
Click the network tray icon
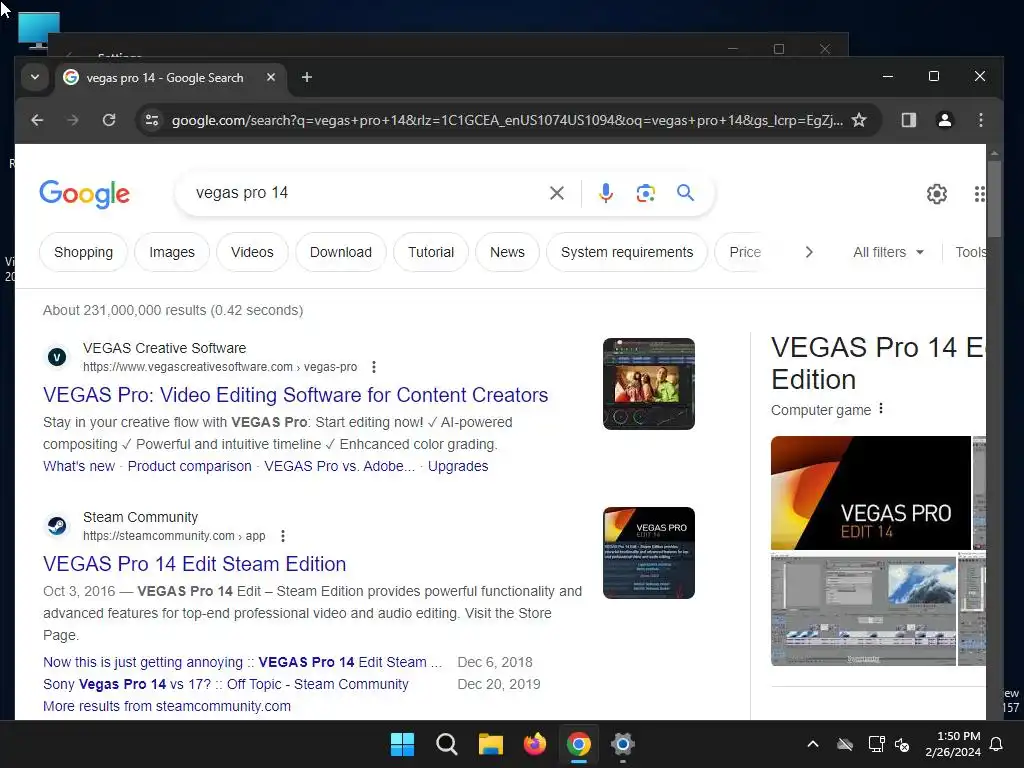(x=876, y=744)
